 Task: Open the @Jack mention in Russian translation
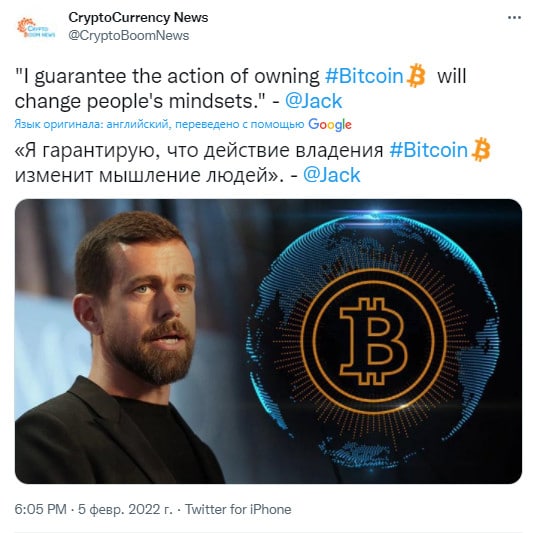pyautogui.click(x=332, y=175)
